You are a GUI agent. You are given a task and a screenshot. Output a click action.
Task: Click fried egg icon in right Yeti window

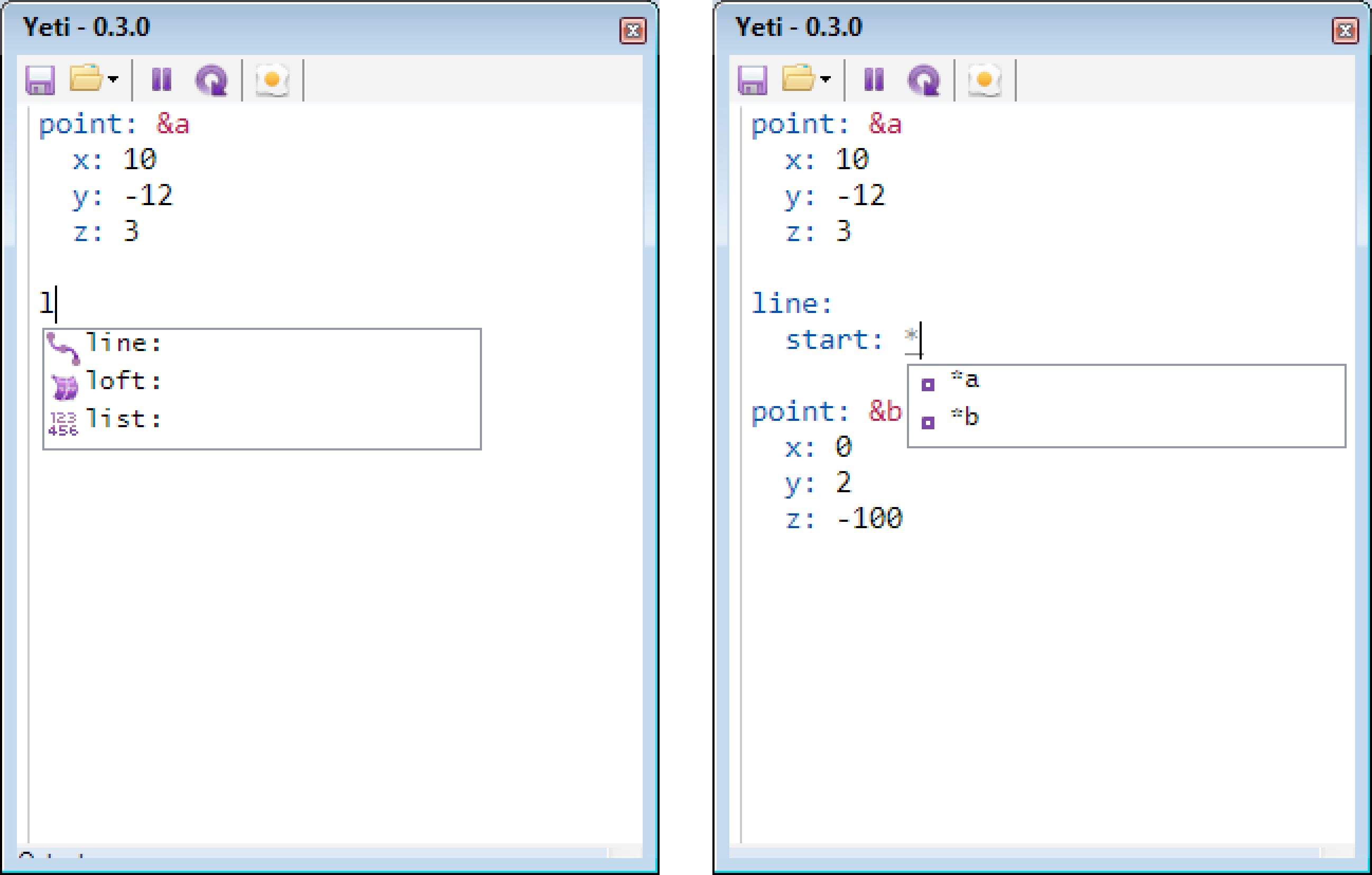pyautogui.click(x=985, y=80)
